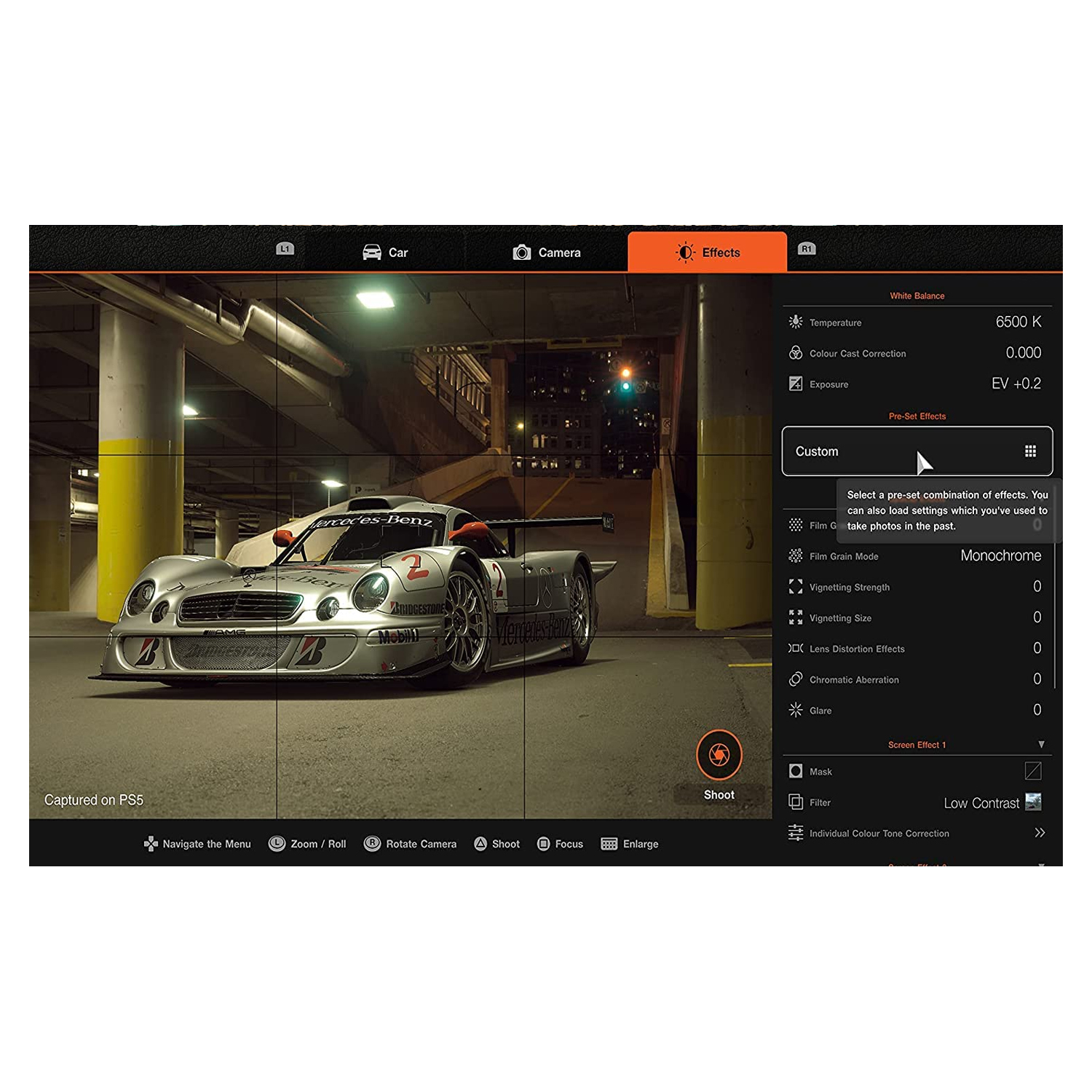Adjust the Vignetting Strength value 0

pos(1037,587)
